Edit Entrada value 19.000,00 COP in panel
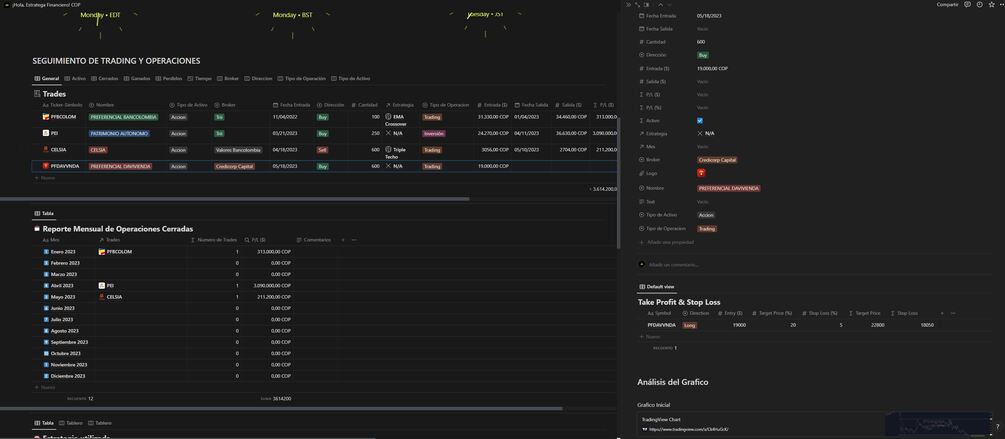1005x439 pixels. tap(712, 68)
